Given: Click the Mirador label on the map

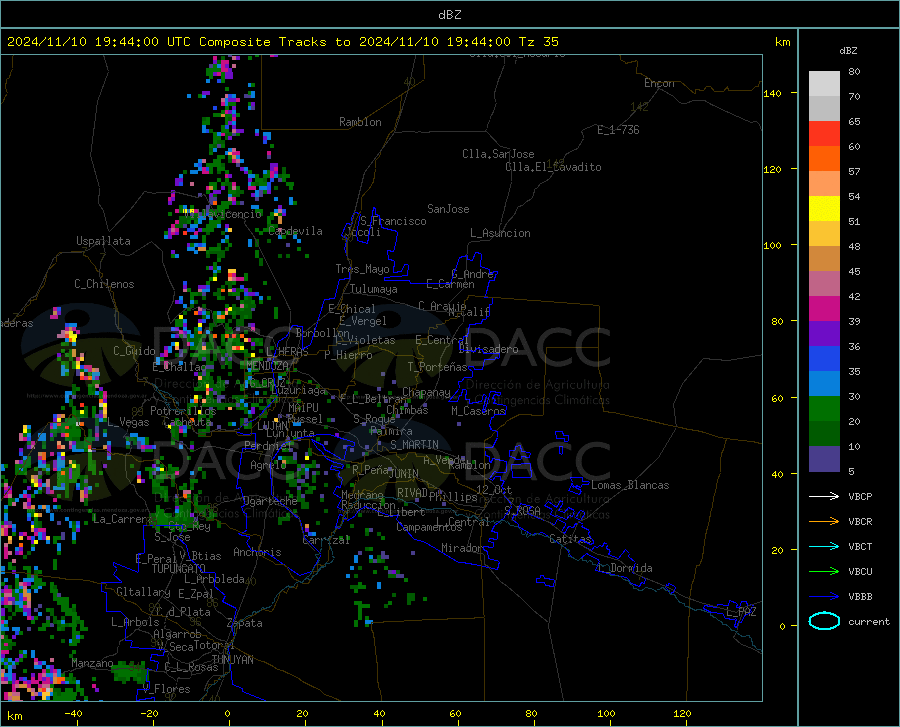Looking at the screenshot, I should (462, 548).
